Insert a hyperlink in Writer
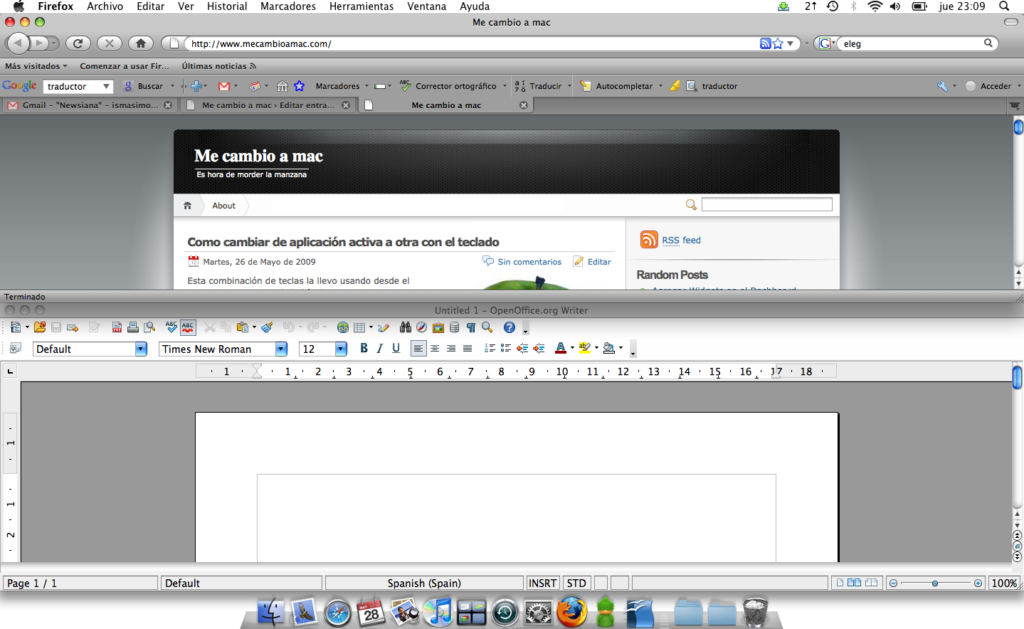The width and height of the screenshot is (1024, 629). [342, 327]
